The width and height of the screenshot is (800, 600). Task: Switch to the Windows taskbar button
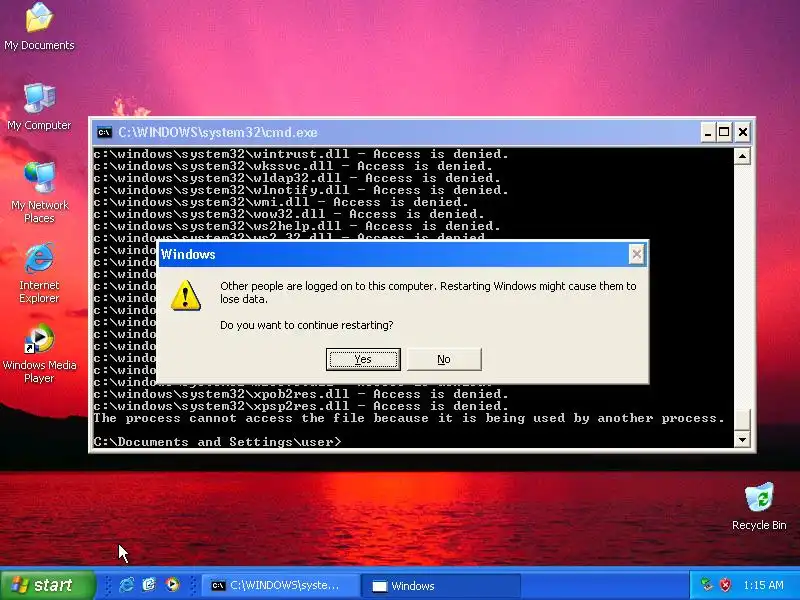tap(441, 585)
